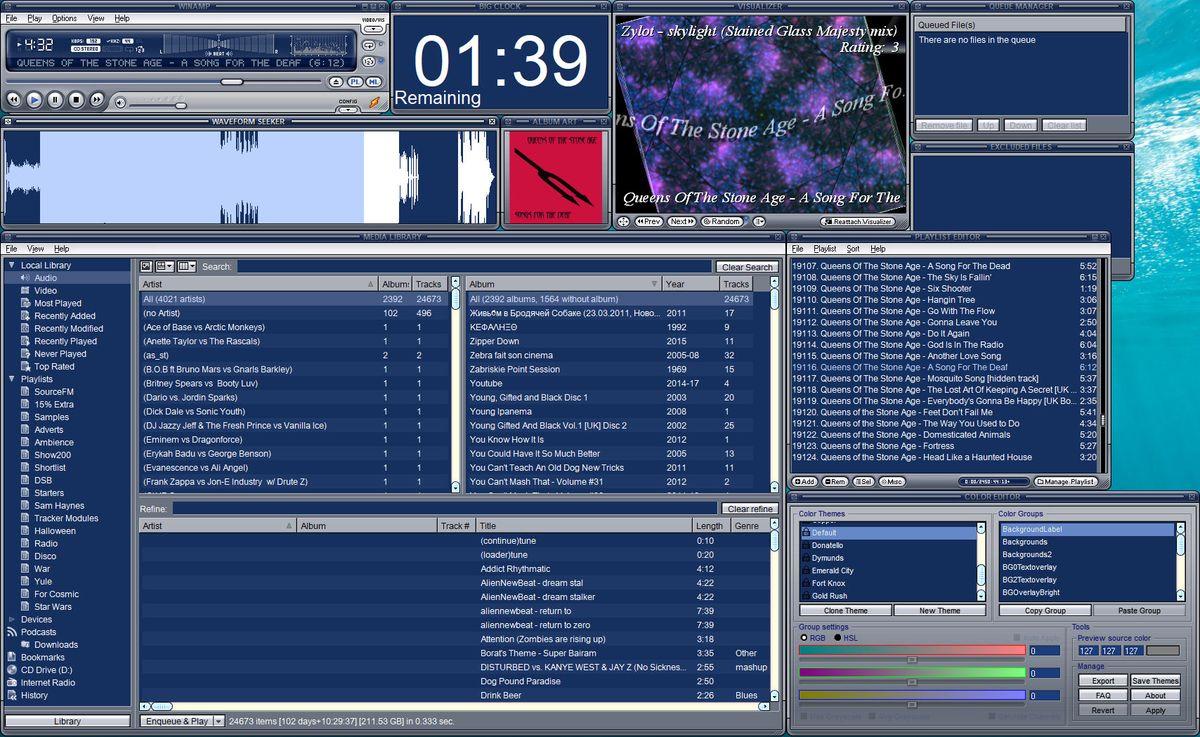Click the Previous track button in Winamp
The height and width of the screenshot is (737, 1200).
pos(14,100)
